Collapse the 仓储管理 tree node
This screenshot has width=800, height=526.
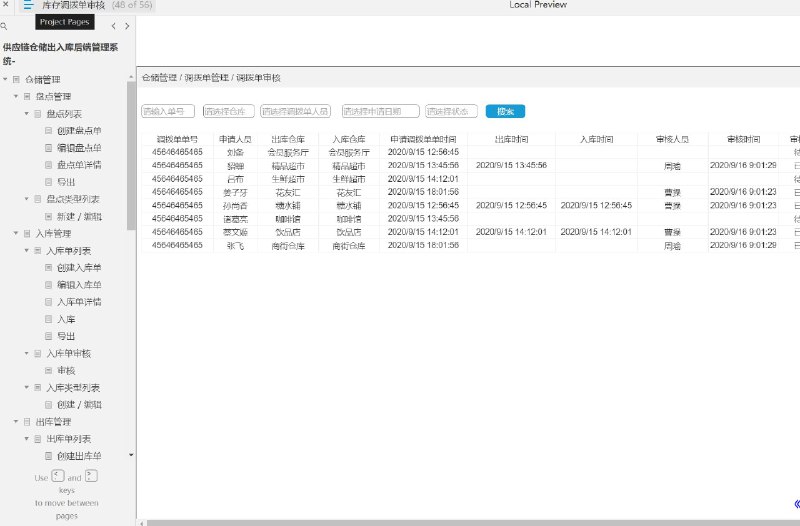pyautogui.click(x=6, y=79)
